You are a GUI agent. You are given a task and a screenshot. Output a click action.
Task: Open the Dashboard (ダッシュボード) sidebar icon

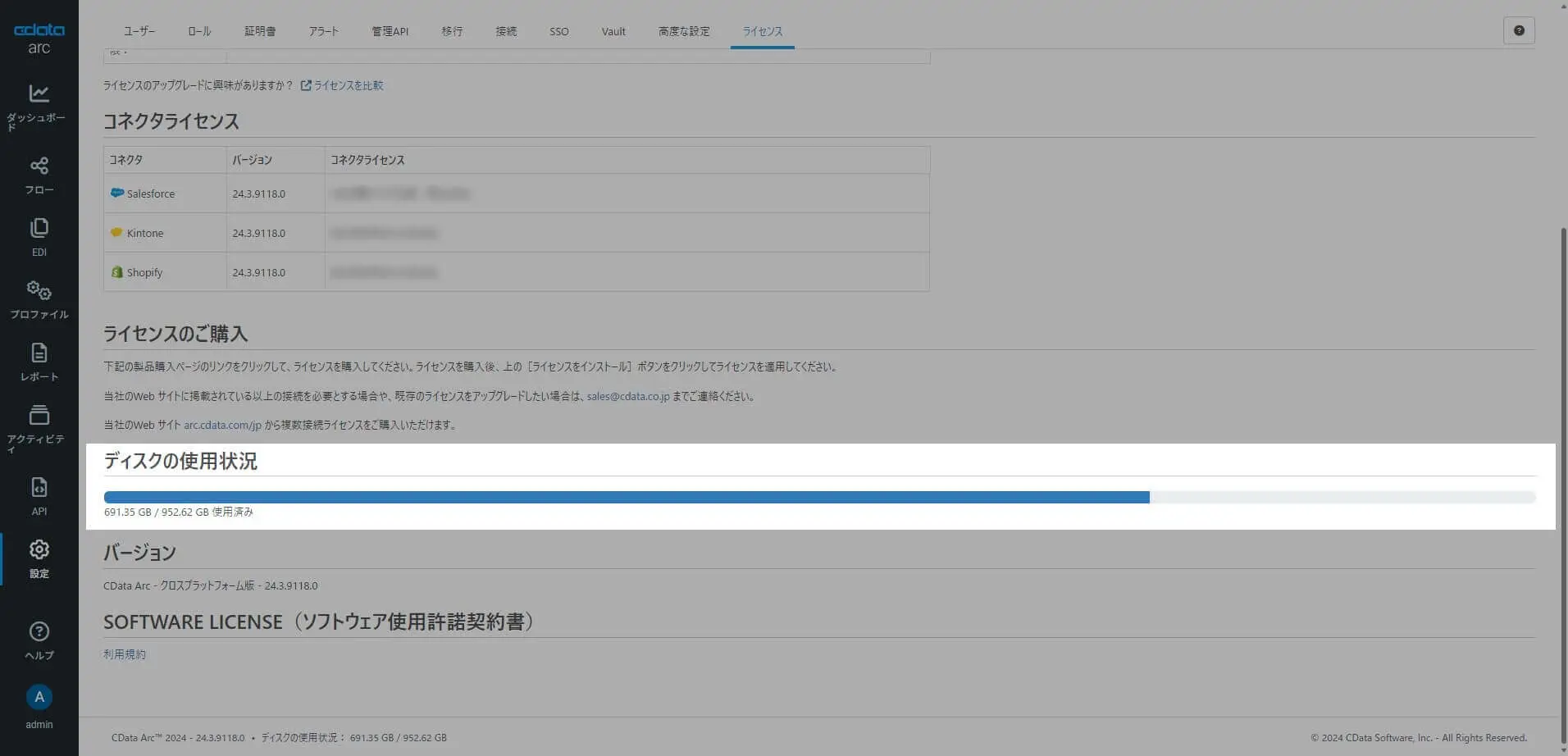coord(39,93)
